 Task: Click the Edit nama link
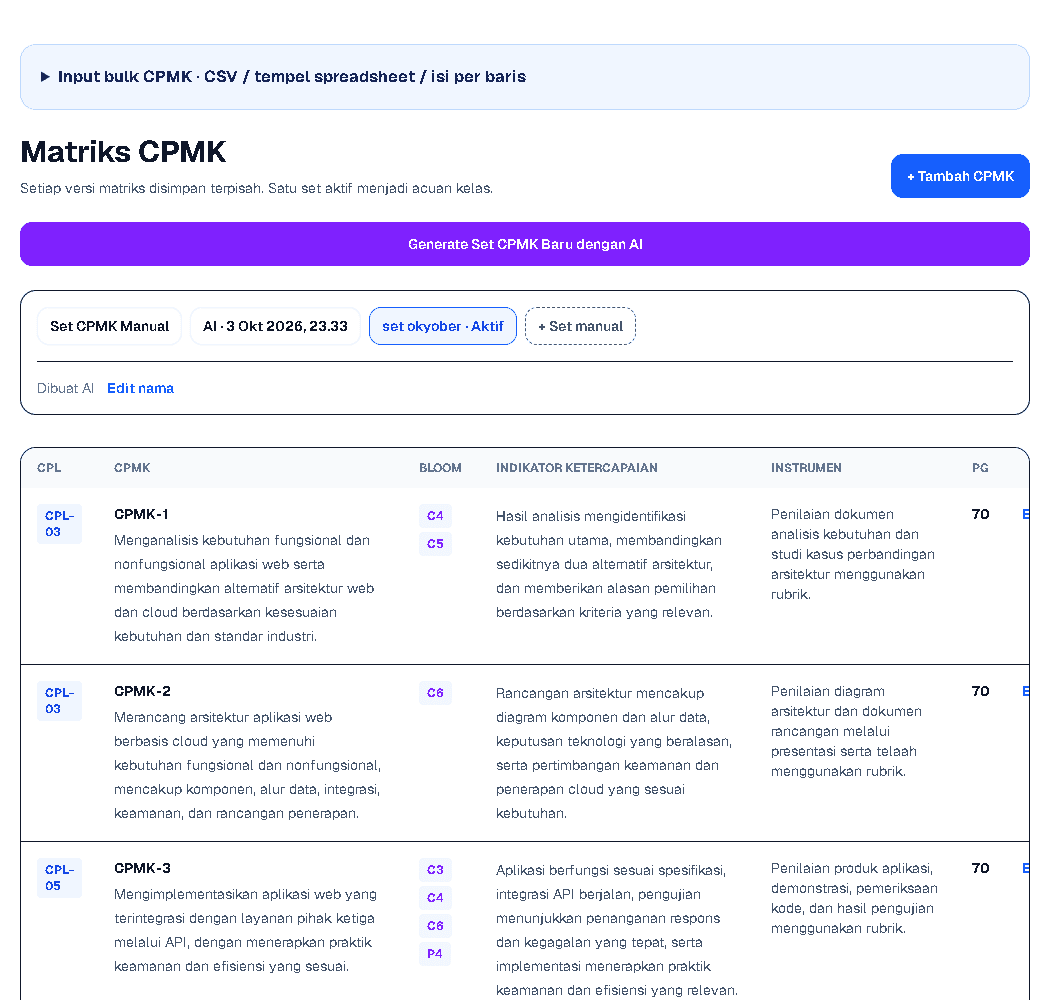click(x=140, y=388)
